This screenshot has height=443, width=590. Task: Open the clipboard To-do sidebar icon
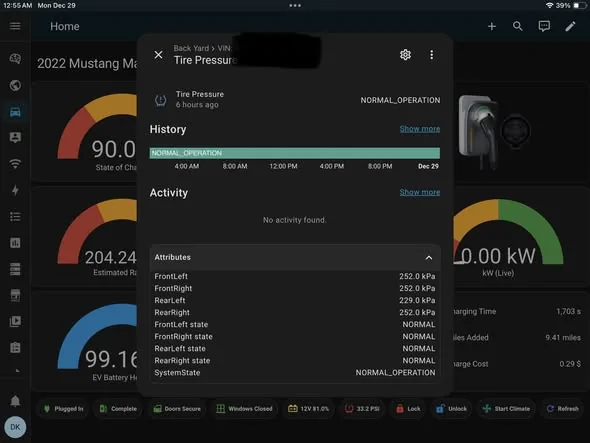pyautogui.click(x=15, y=347)
